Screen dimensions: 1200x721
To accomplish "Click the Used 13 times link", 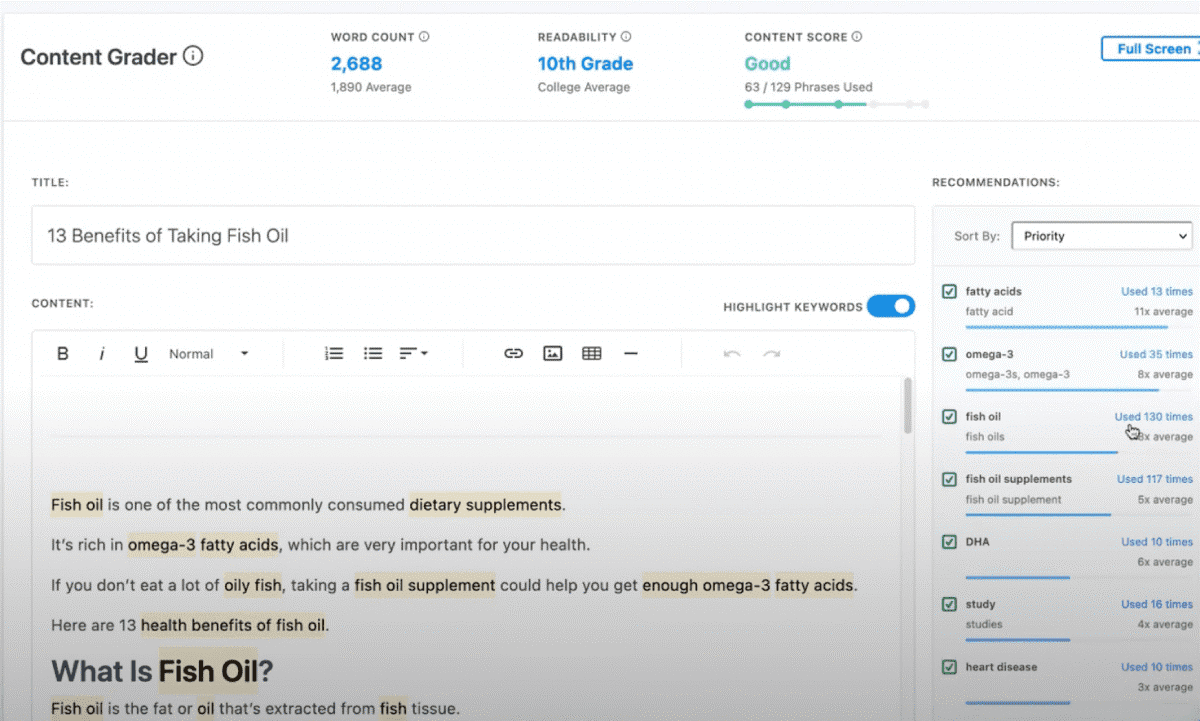I will 1157,291.
